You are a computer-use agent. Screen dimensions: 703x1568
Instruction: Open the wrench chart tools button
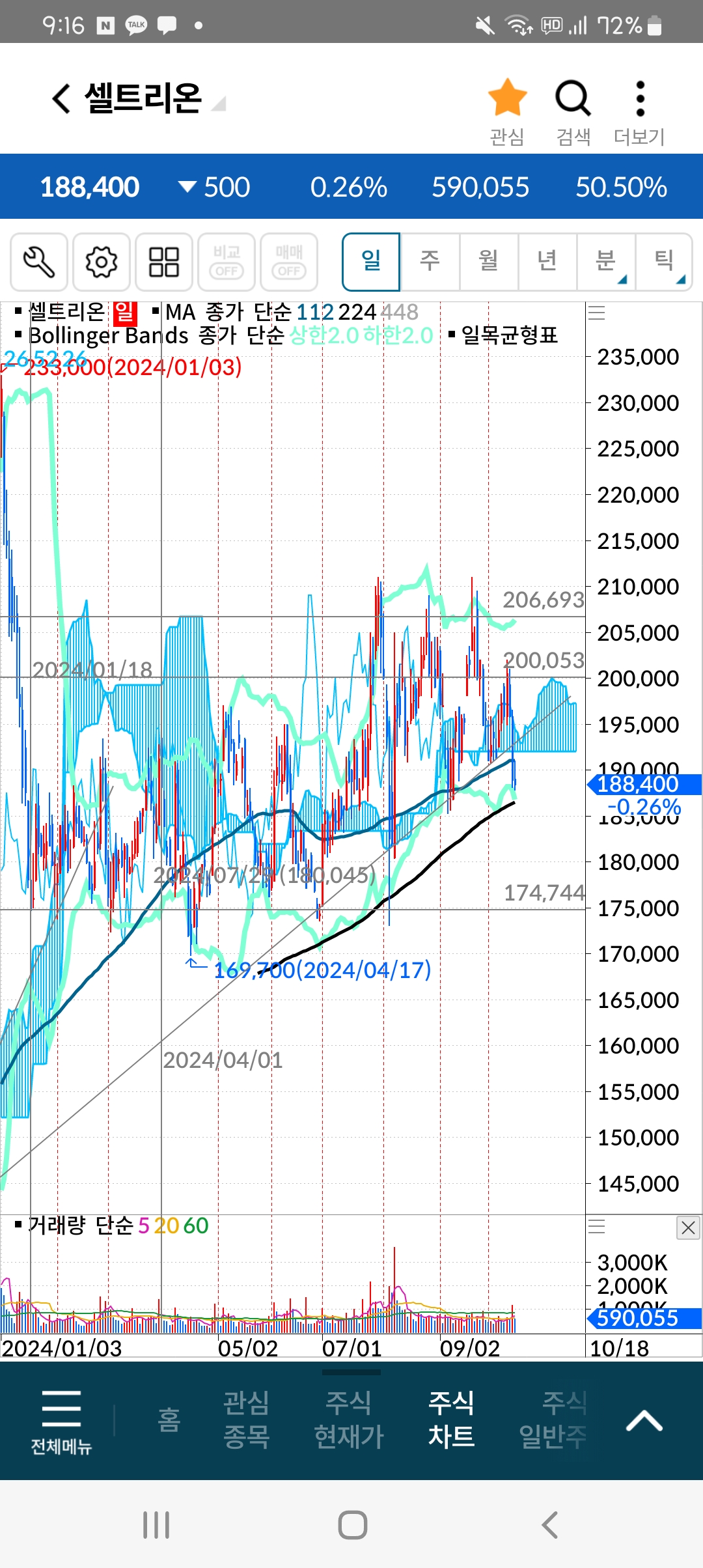point(39,262)
